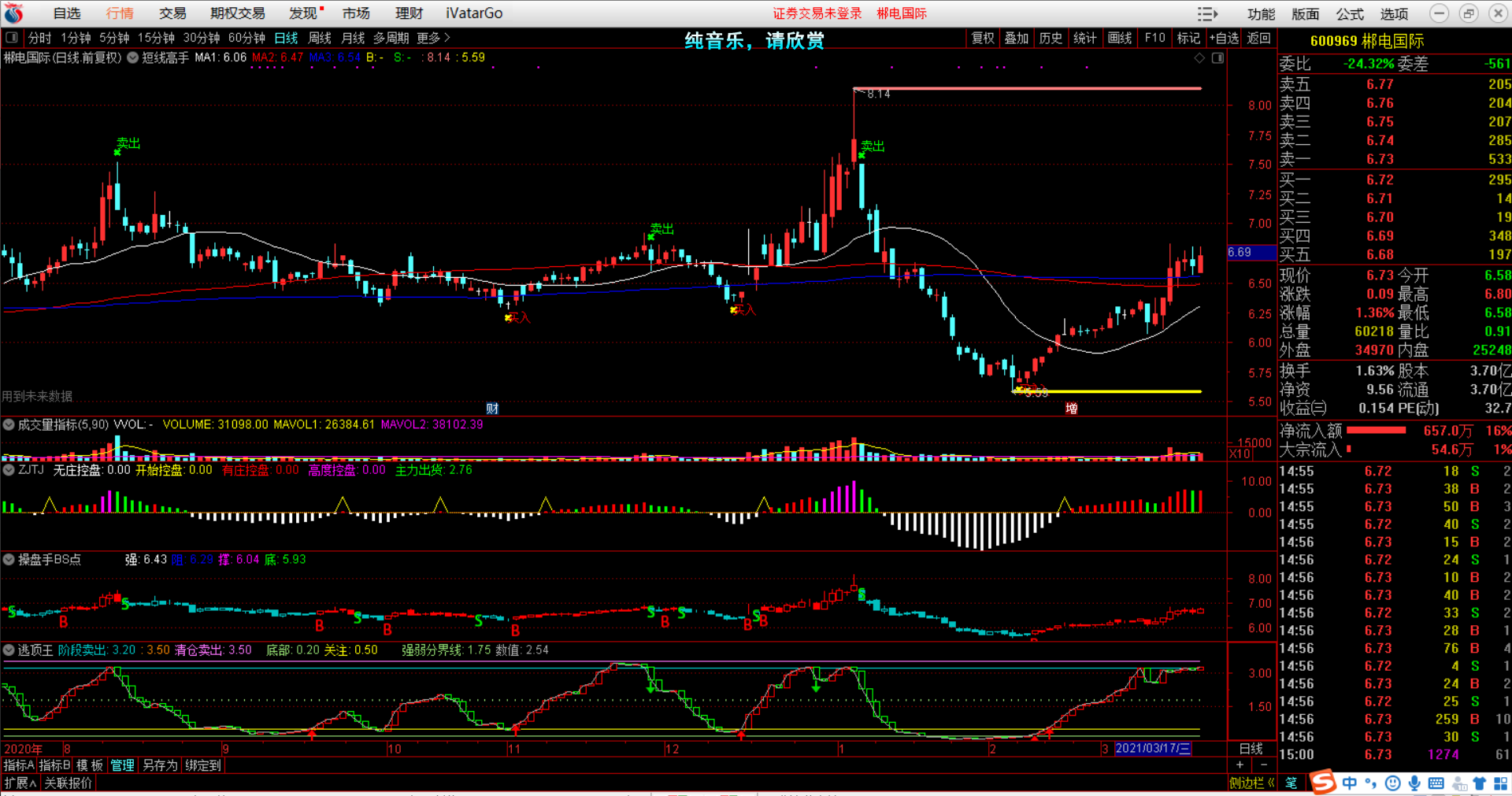Open the 功能 menu
The height and width of the screenshot is (796, 1512).
(x=1261, y=13)
